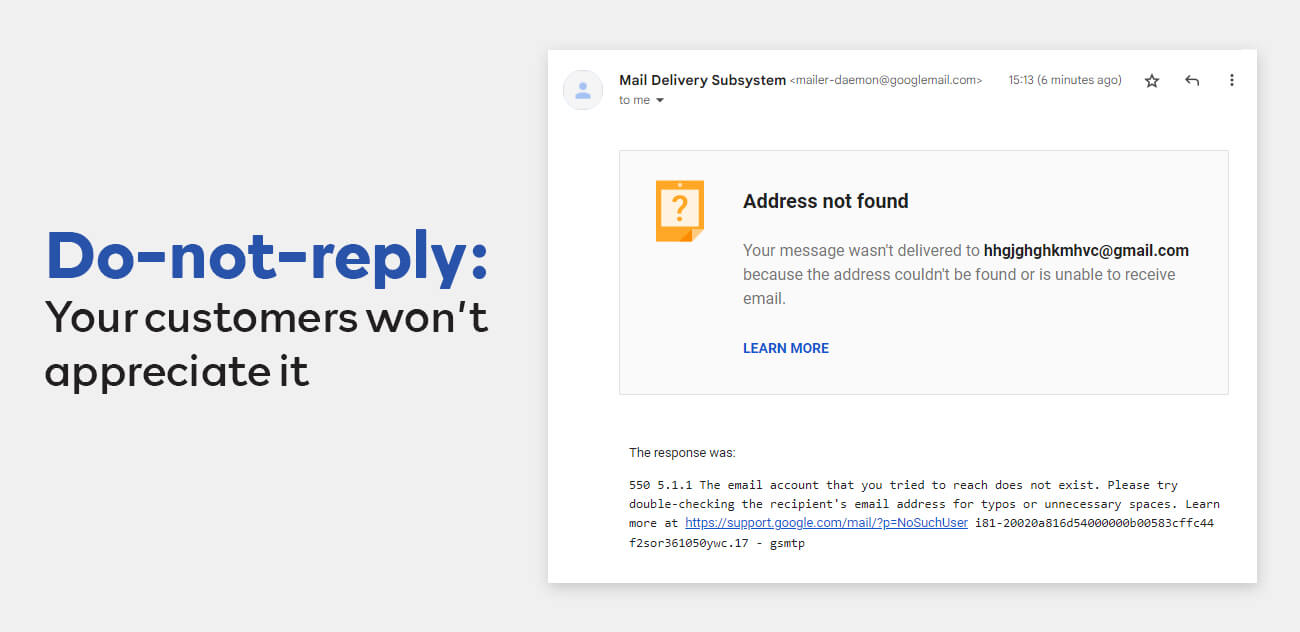Click the 'Do-not-reply:' blue headline
Screen dimensions: 1300x632
(x=267, y=255)
